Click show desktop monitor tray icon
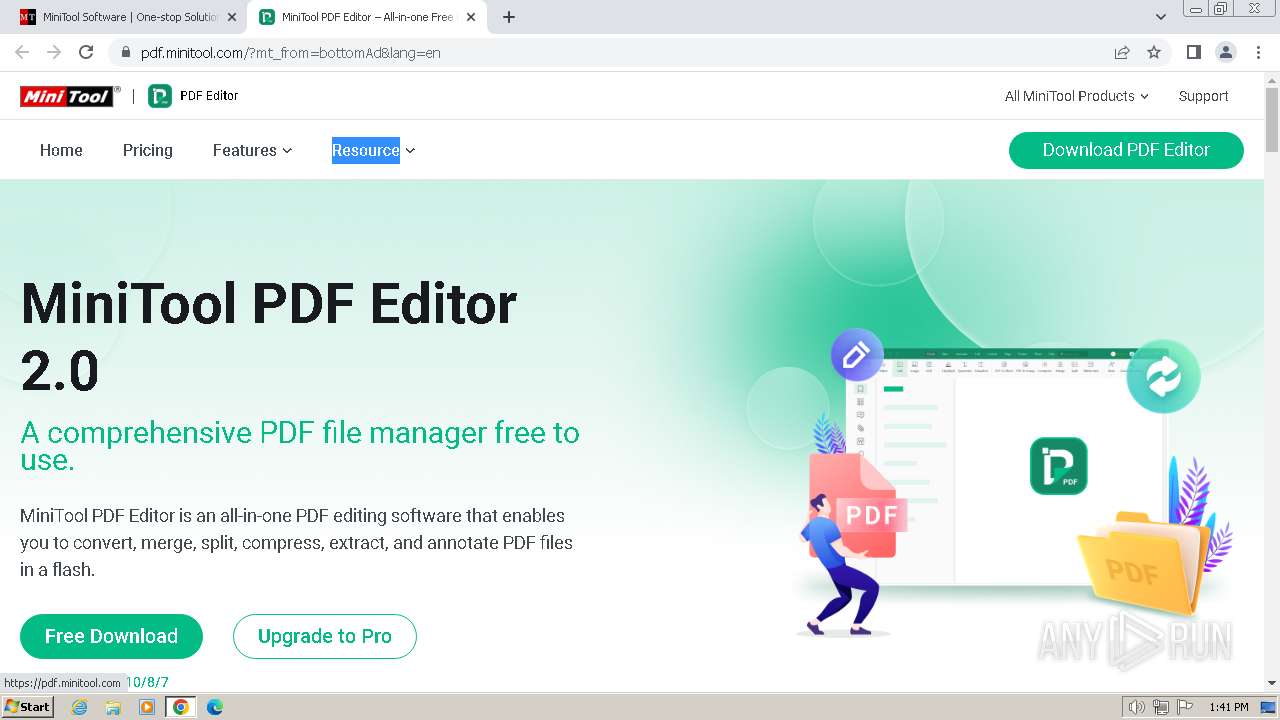This screenshot has height=720, width=1280. (1268, 707)
